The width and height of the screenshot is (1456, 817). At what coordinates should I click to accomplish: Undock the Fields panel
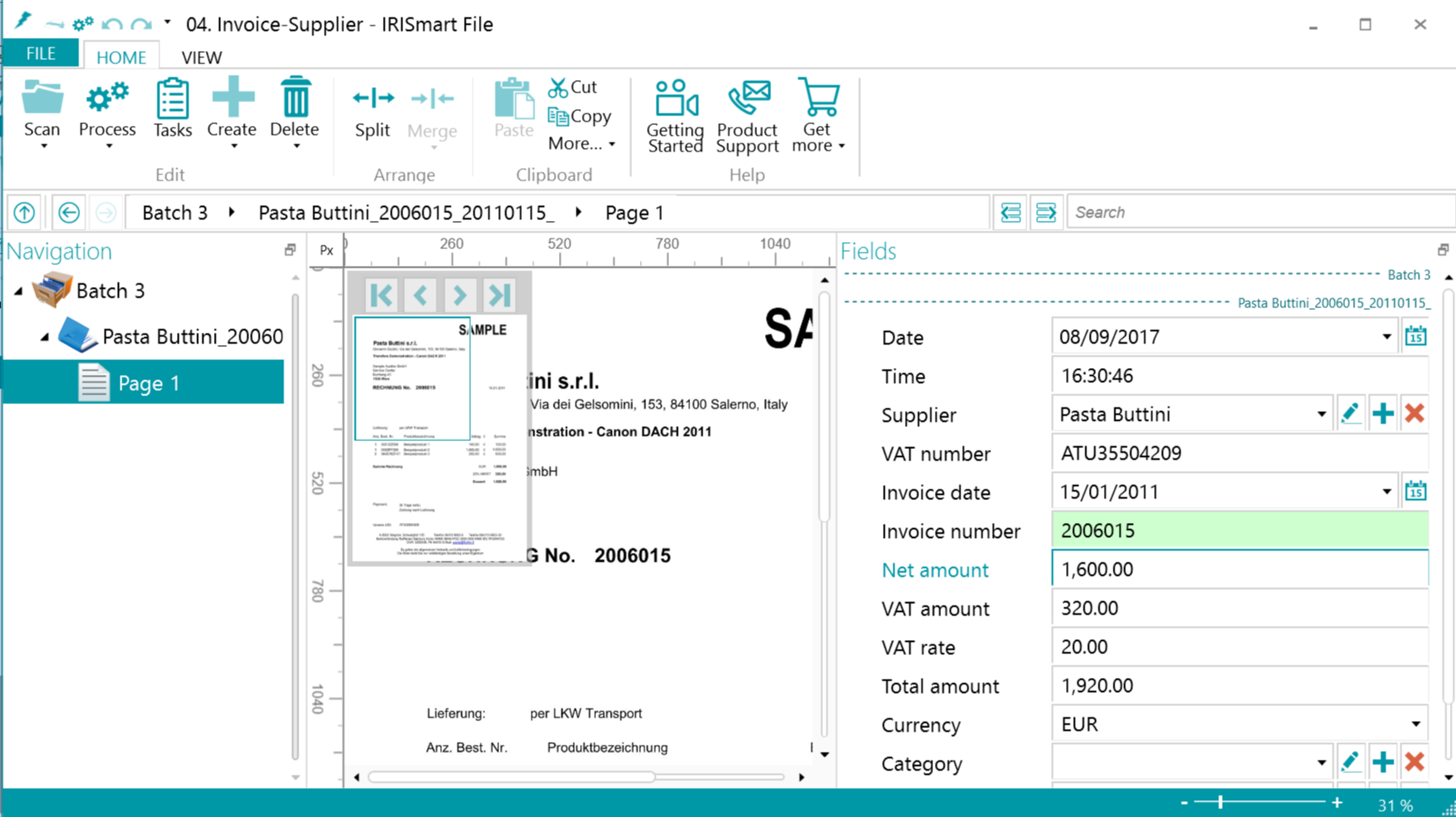click(1443, 250)
